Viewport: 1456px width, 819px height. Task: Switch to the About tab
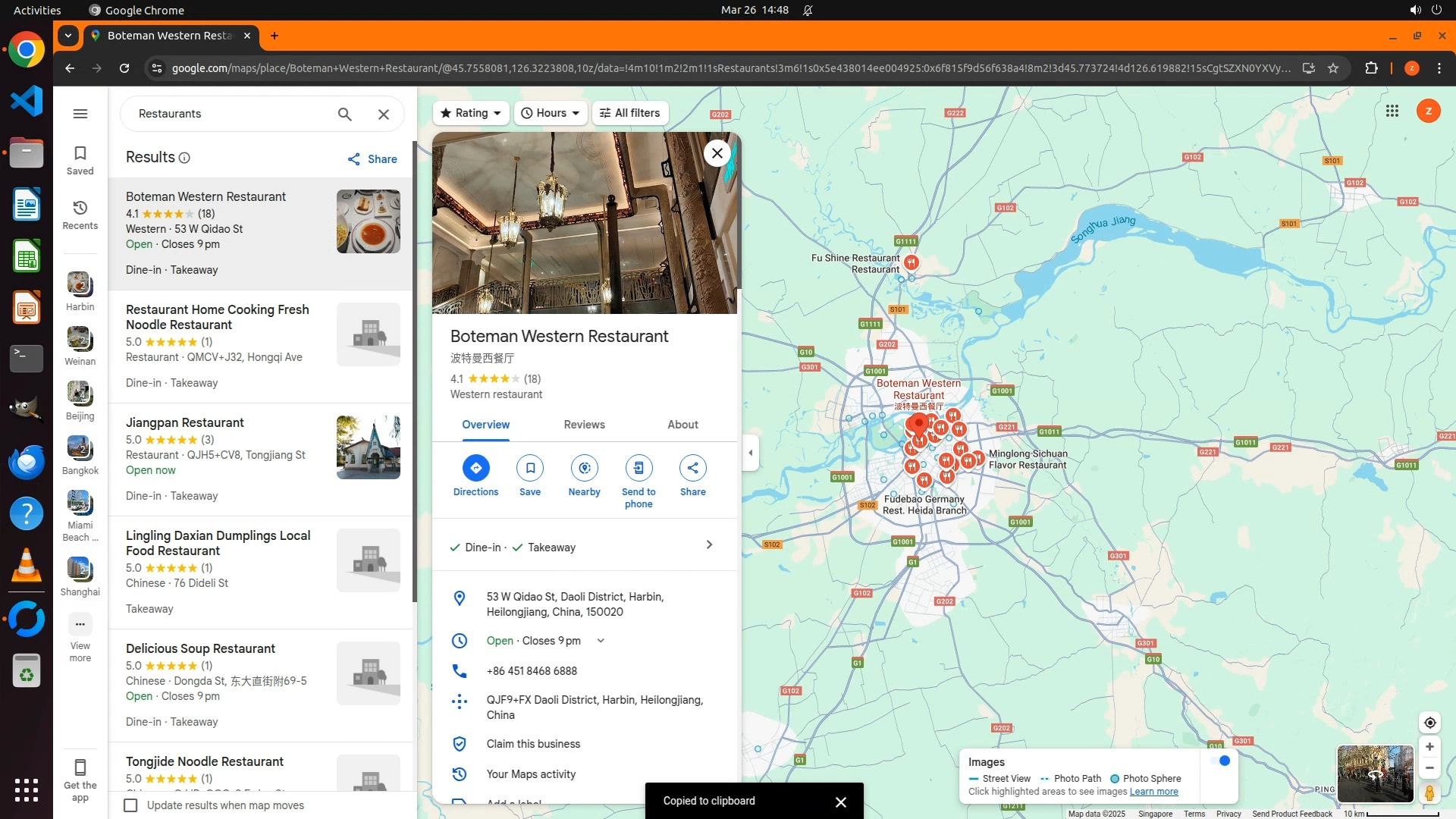pos(682,425)
